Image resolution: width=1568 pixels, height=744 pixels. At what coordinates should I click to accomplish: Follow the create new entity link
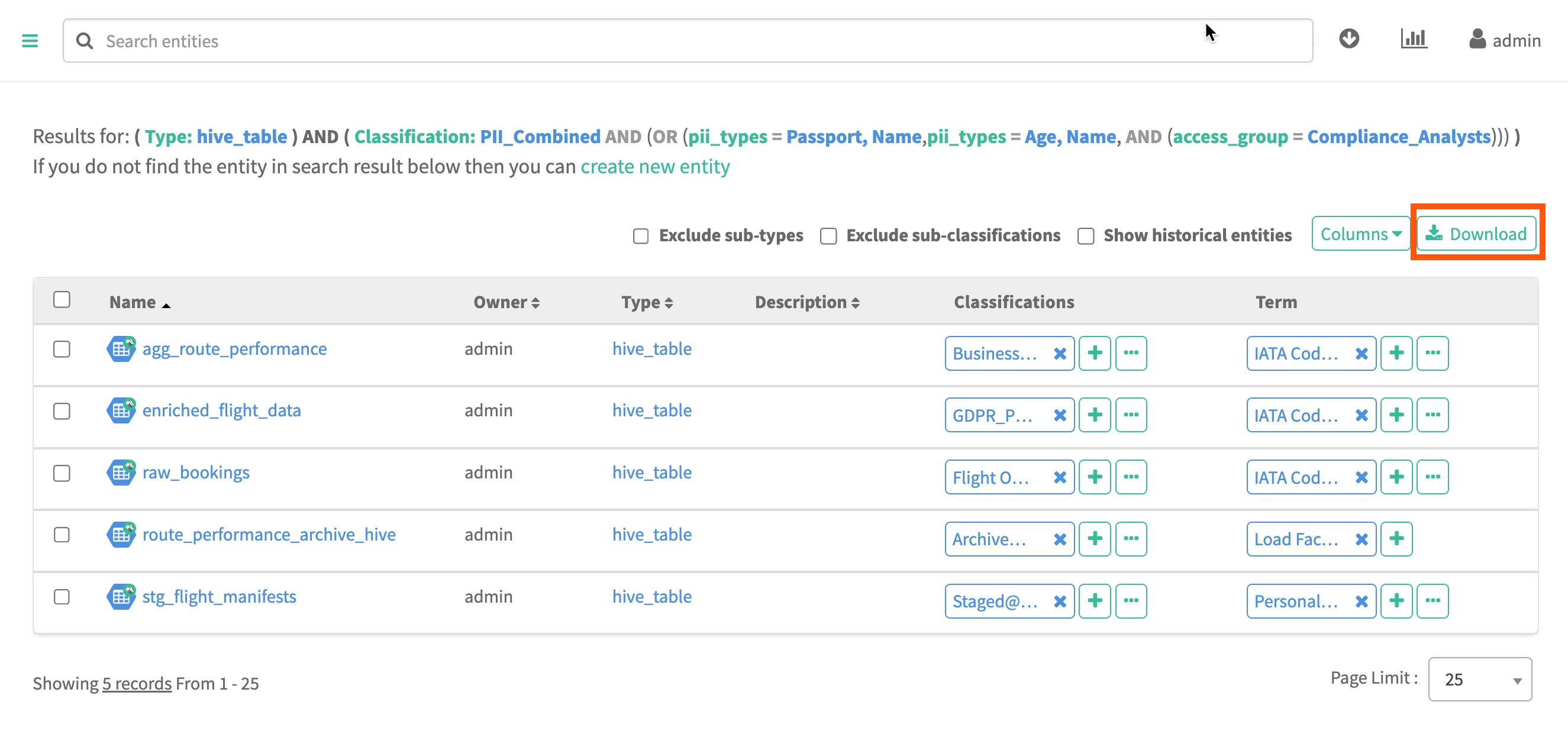coord(655,167)
